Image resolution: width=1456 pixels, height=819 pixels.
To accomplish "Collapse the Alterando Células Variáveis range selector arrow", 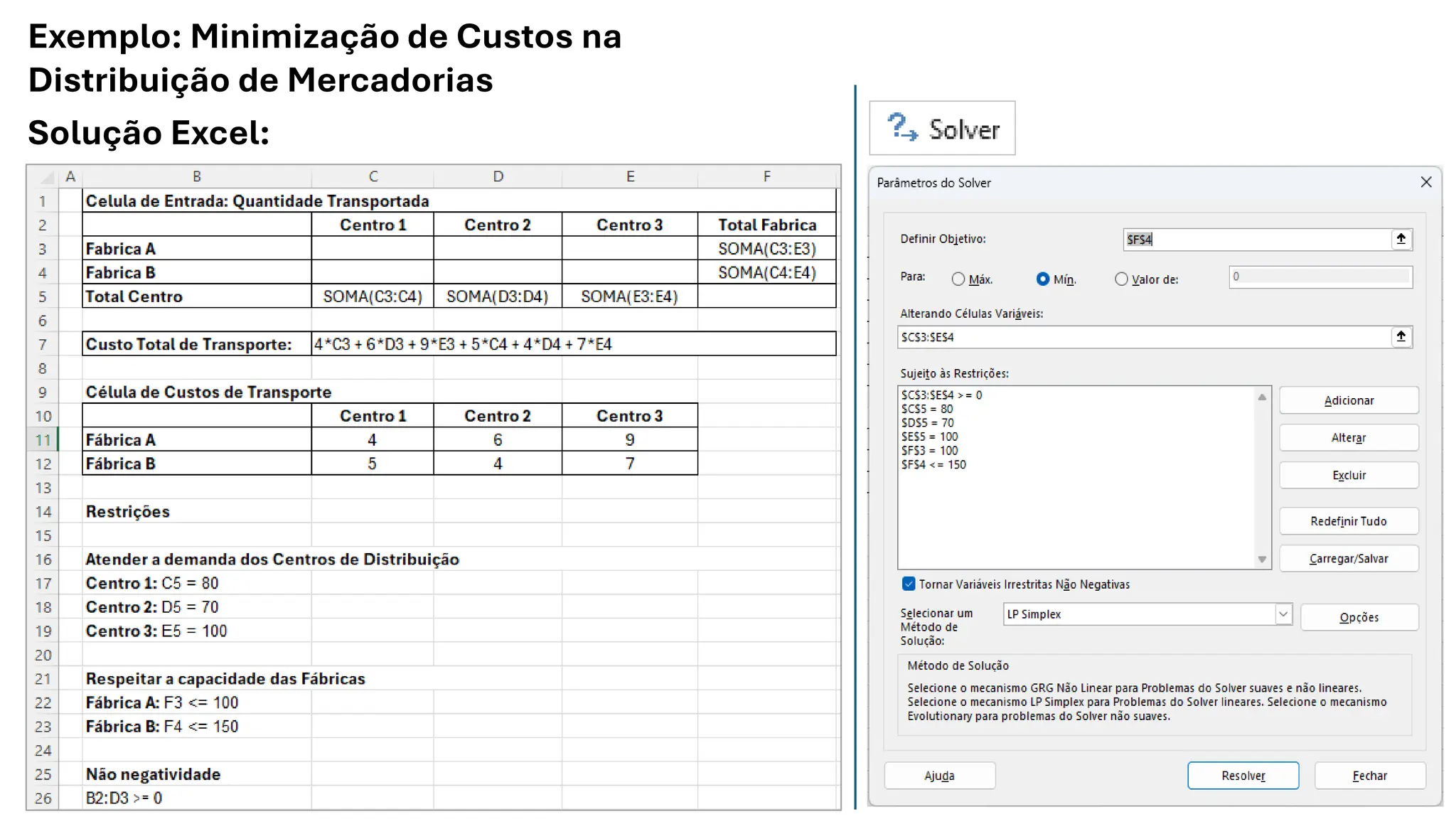I will pos(1401,337).
